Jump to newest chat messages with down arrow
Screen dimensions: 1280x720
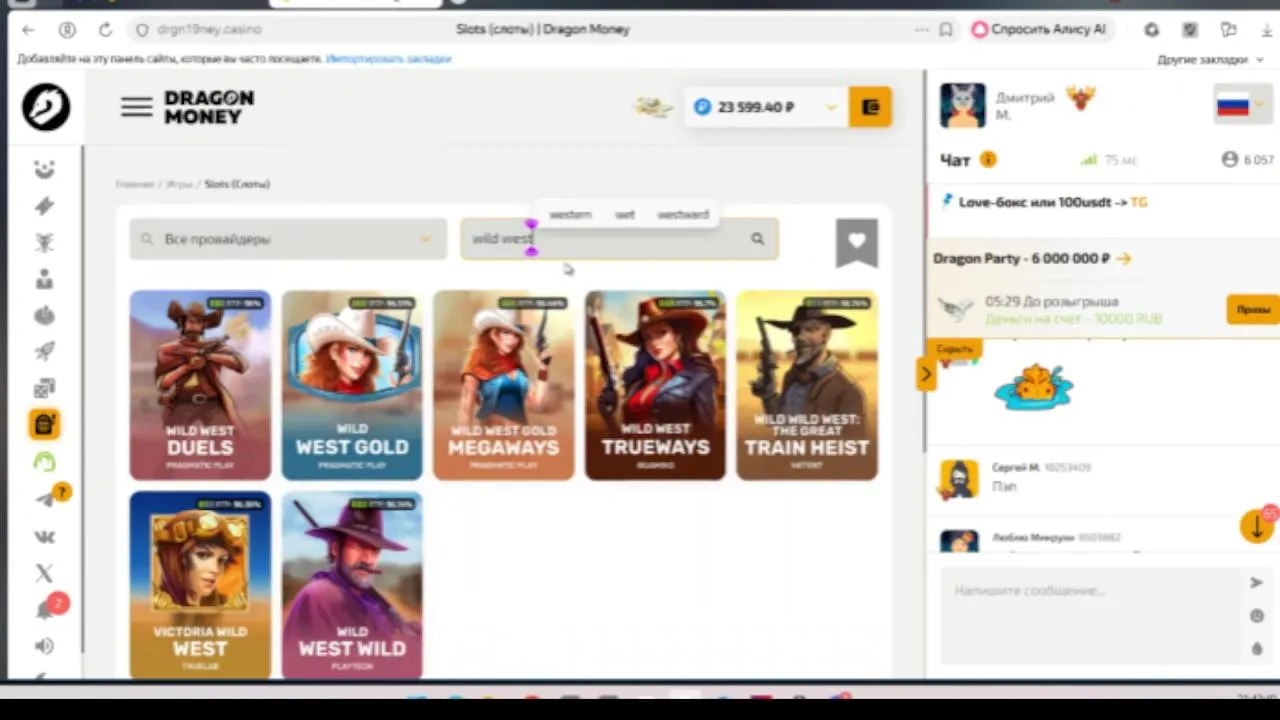point(1256,526)
